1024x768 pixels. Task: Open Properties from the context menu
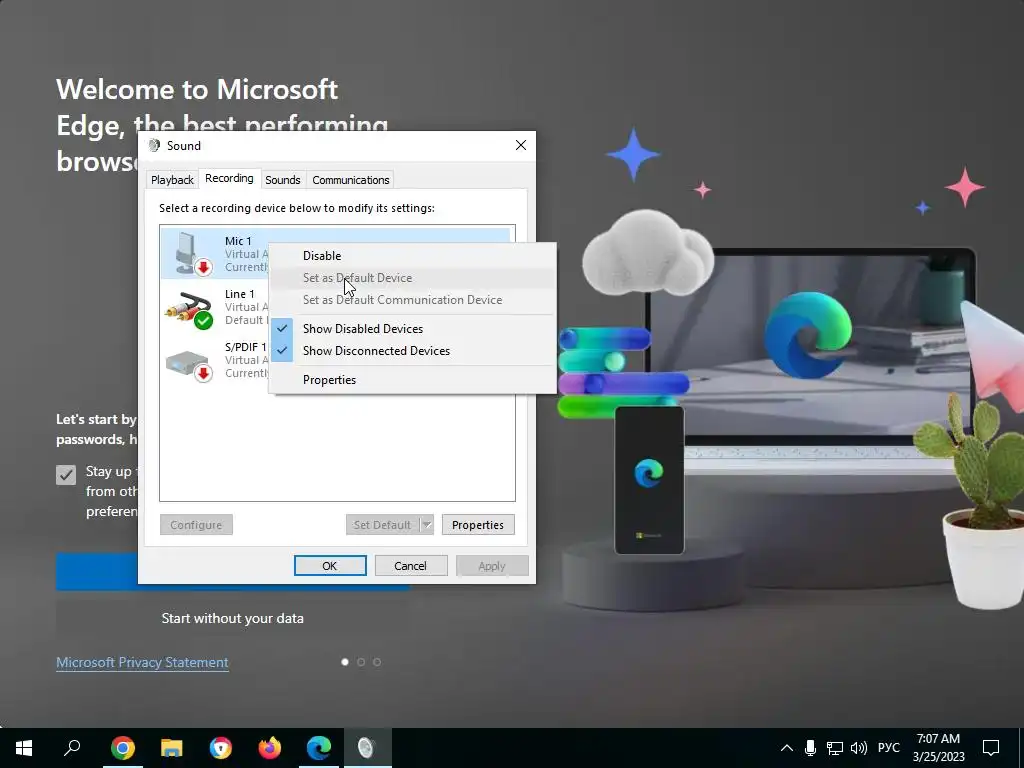[x=411, y=379]
